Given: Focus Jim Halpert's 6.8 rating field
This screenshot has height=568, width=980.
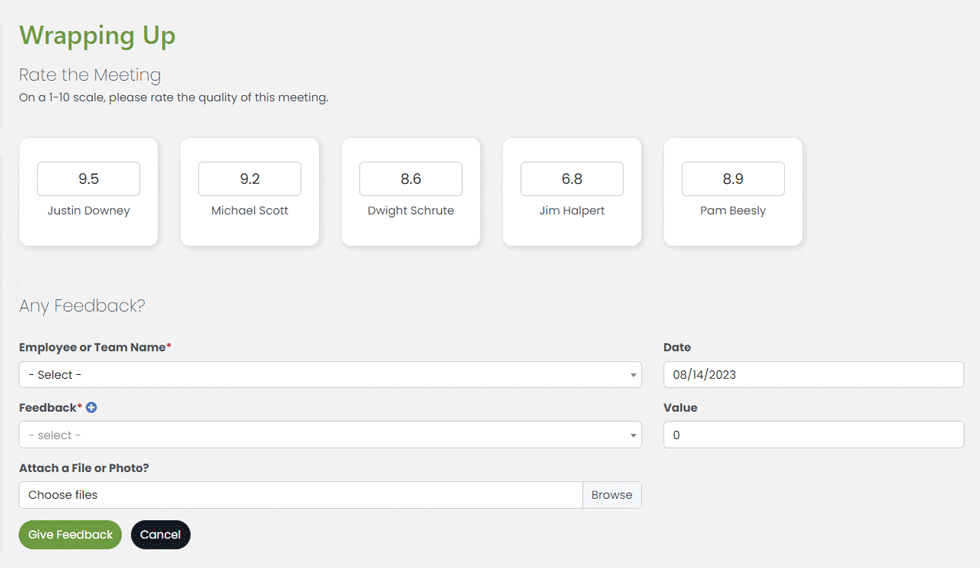Looking at the screenshot, I should point(571,179).
